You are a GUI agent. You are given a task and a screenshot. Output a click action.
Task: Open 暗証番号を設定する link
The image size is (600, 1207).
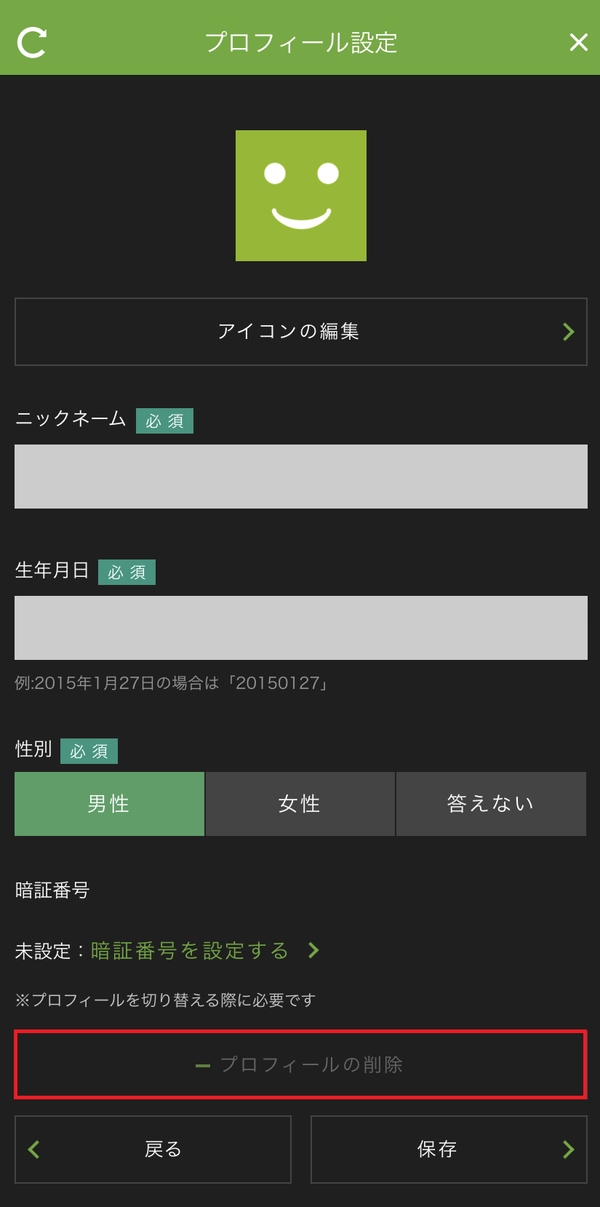[x=190, y=950]
